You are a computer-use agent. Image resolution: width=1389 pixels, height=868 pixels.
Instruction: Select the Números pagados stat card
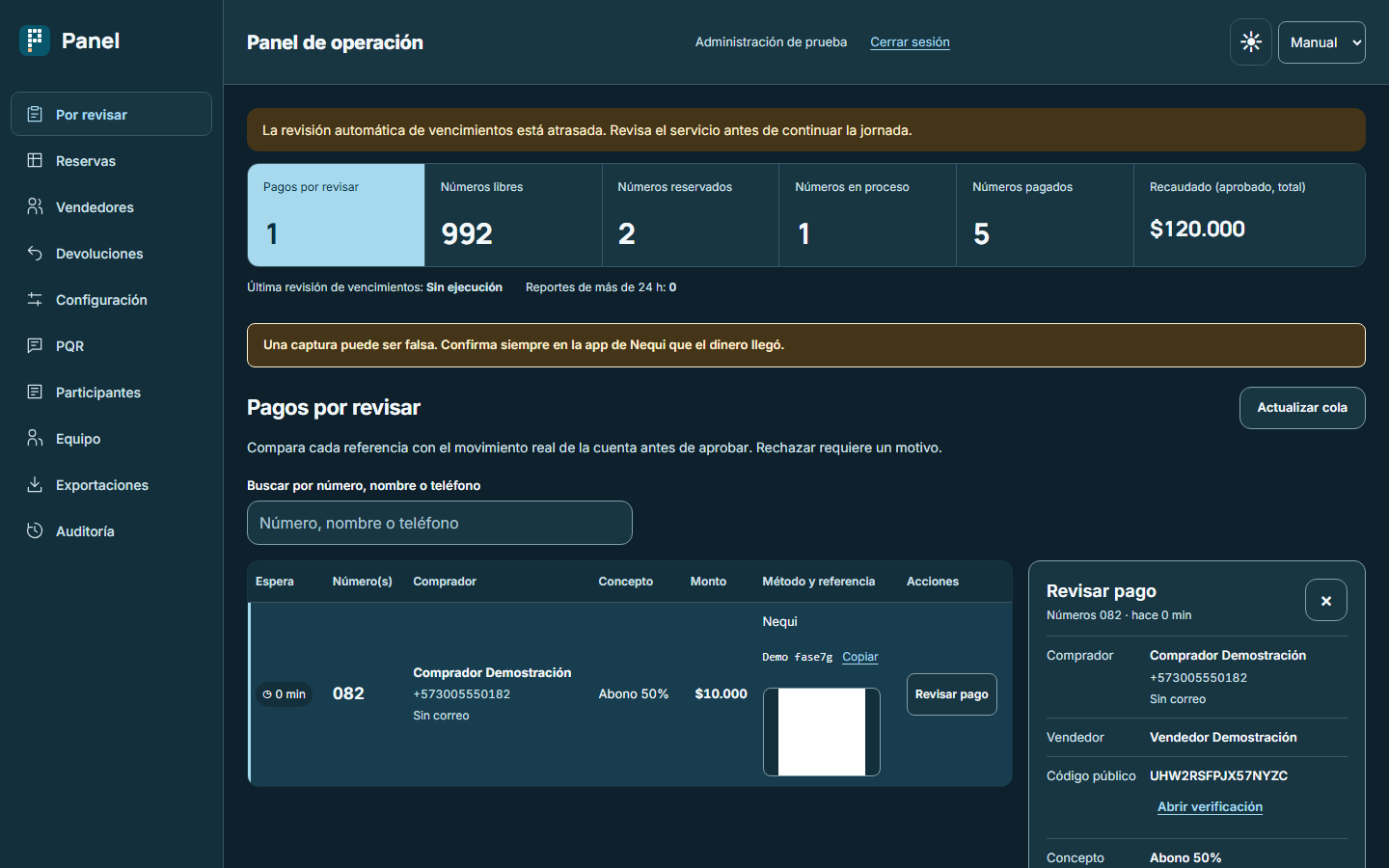click(x=1045, y=215)
